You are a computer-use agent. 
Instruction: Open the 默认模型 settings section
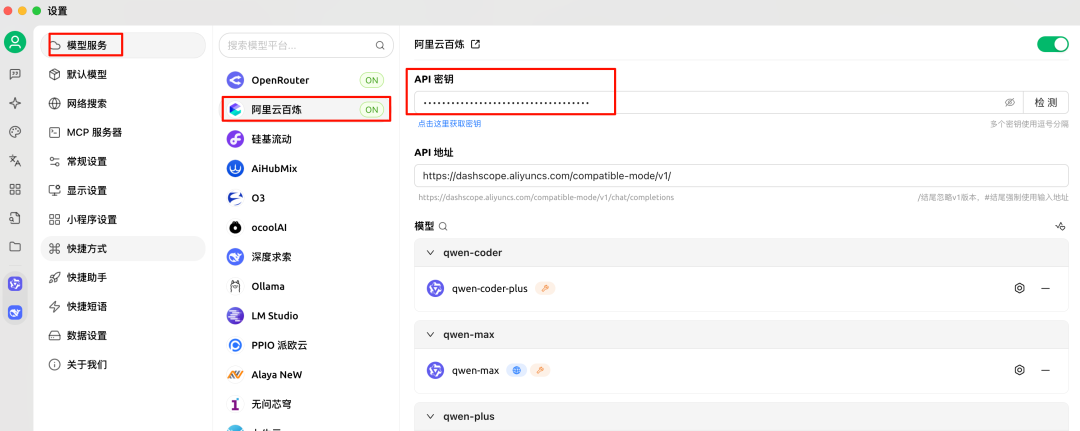point(87,74)
